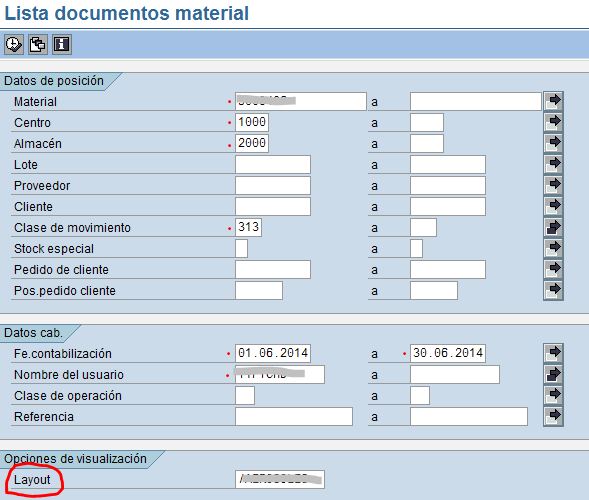Click the Material to-value input field
The height and width of the screenshot is (500, 589).
pos(476,101)
